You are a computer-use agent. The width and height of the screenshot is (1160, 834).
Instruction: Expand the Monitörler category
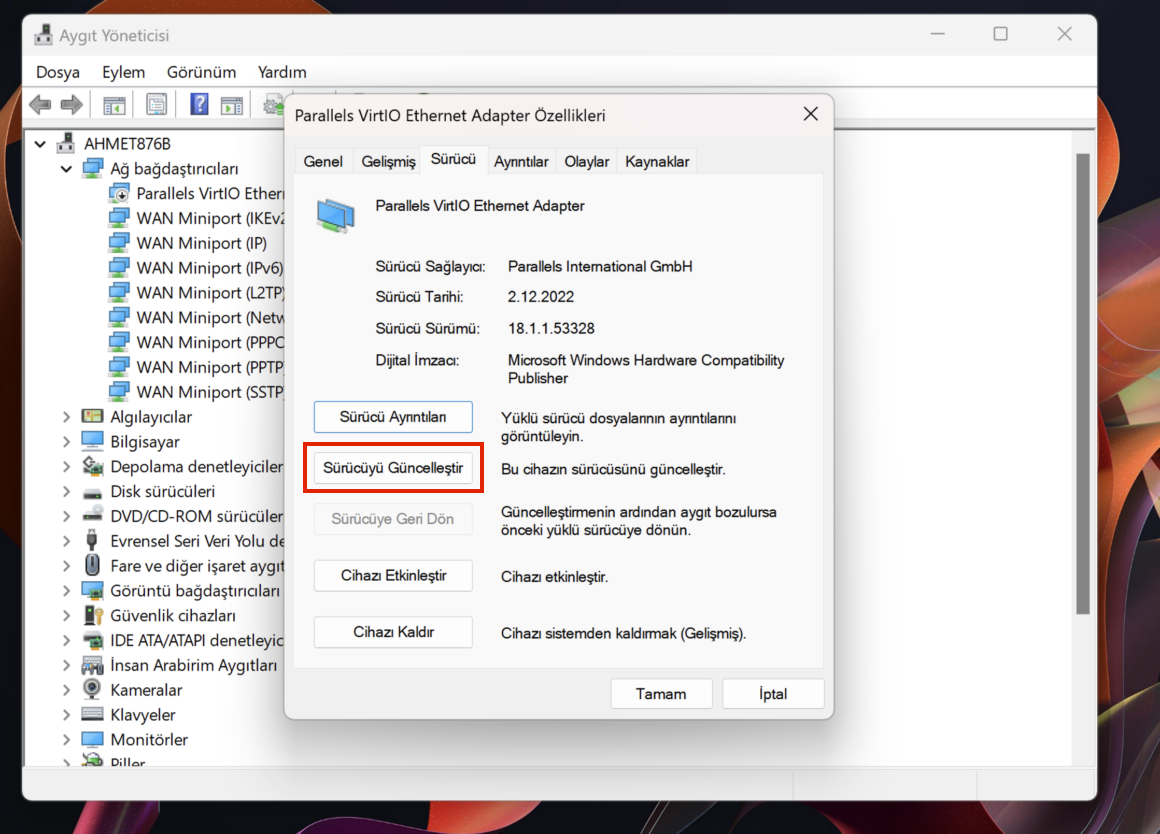(x=67, y=739)
